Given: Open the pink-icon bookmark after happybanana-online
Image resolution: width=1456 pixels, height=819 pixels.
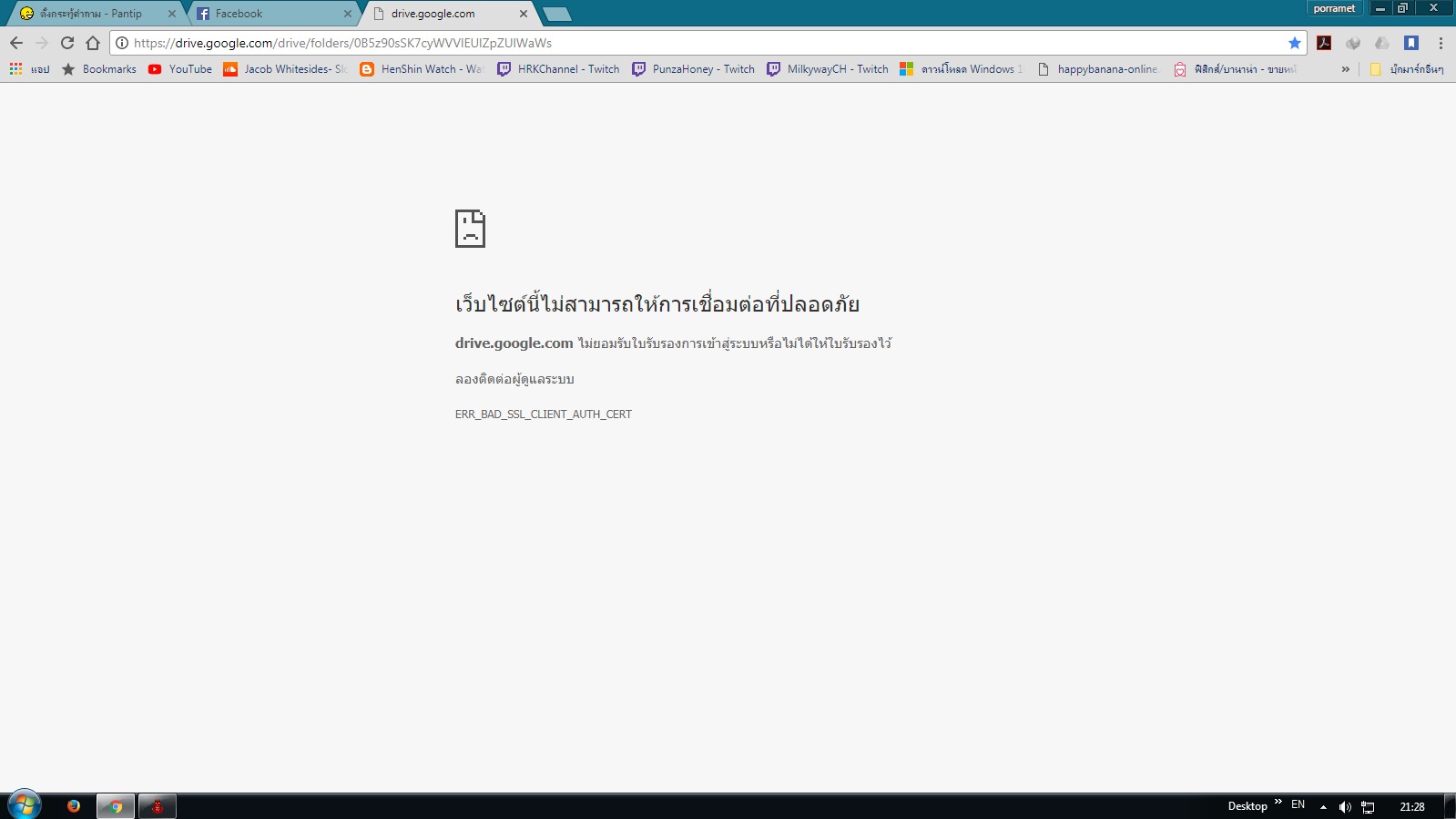Looking at the screenshot, I should (1235, 69).
